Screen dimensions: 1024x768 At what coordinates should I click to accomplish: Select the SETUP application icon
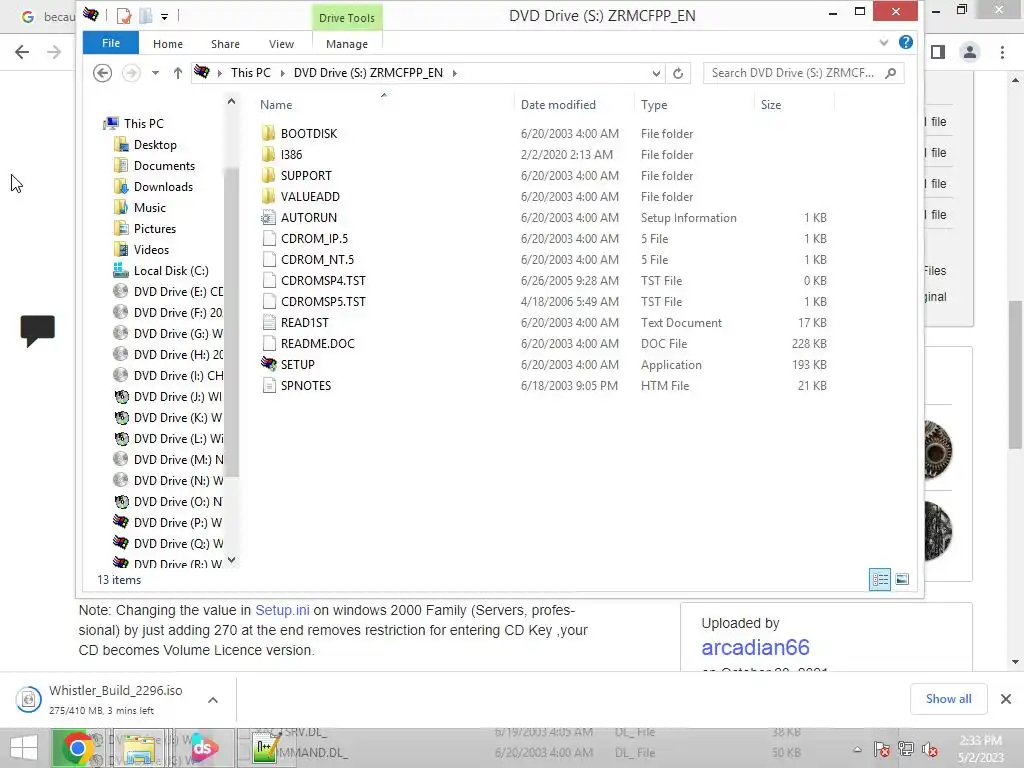click(x=269, y=364)
